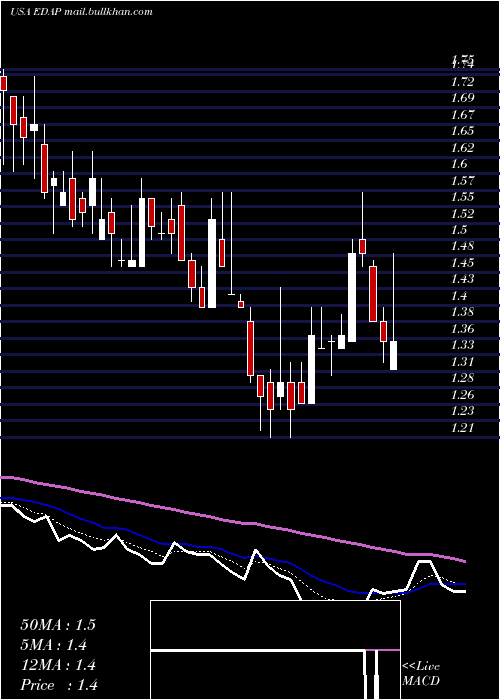Click the 1.33 price axis label
500x700 pixels.
tap(462, 345)
